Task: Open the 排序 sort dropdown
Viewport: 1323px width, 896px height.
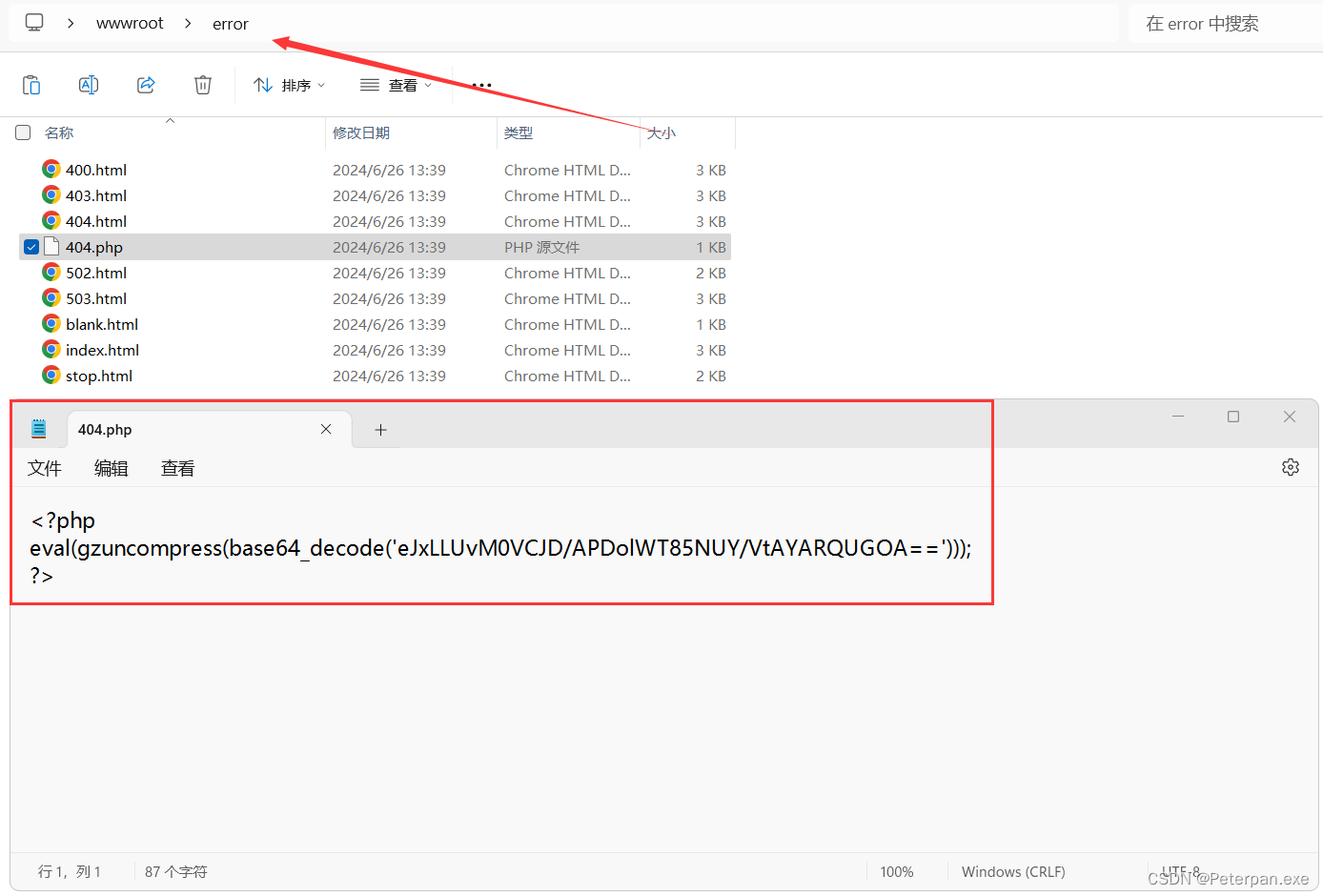Action: pos(290,85)
